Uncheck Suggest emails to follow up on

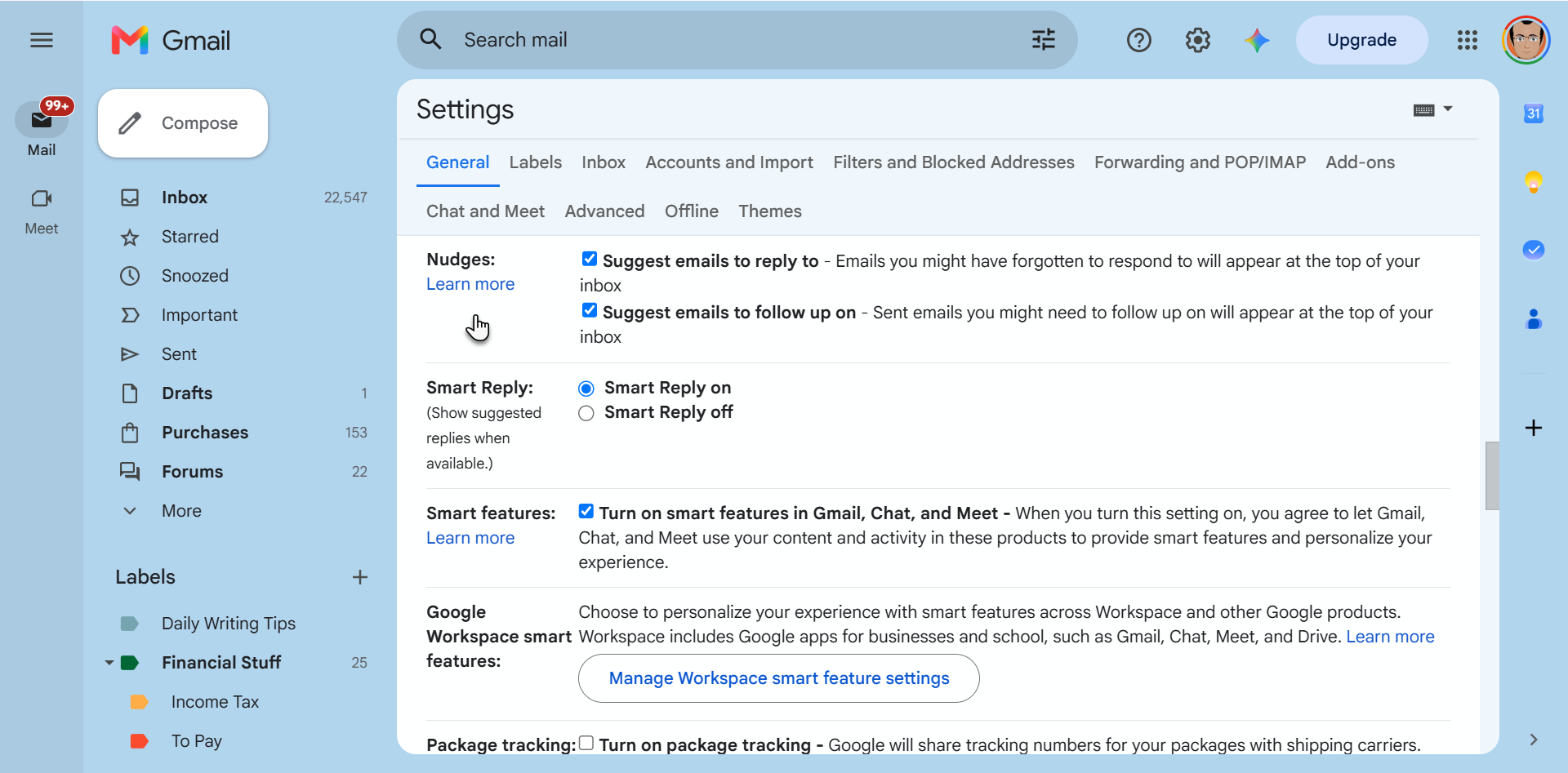tap(589, 310)
